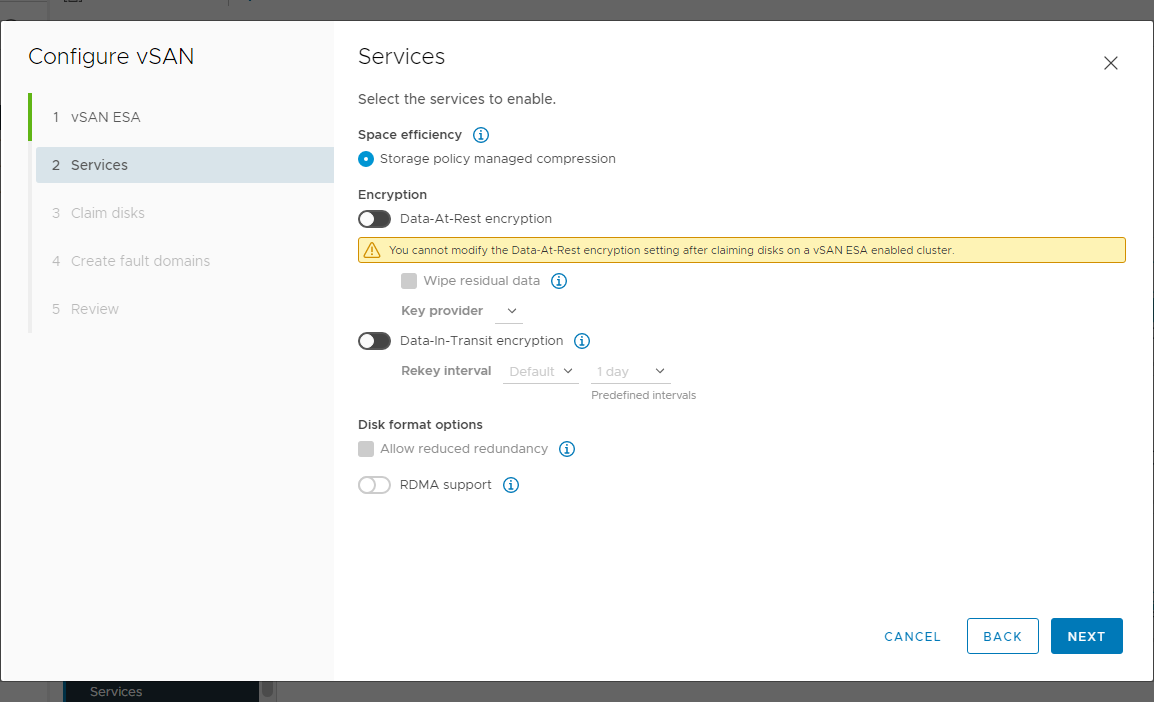The height and width of the screenshot is (702, 1154).
Task: Click the Services item in the taskbar
Action: 115,691
